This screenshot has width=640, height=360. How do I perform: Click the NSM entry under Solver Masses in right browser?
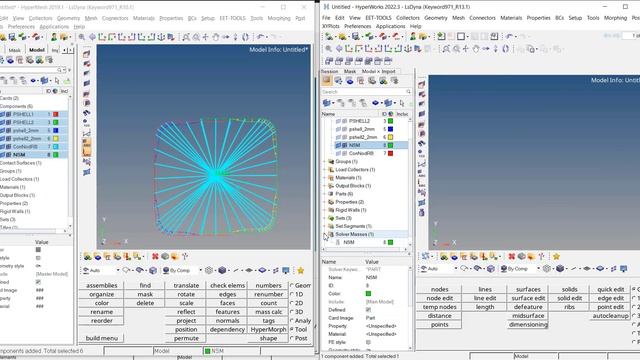click(349, 242)
